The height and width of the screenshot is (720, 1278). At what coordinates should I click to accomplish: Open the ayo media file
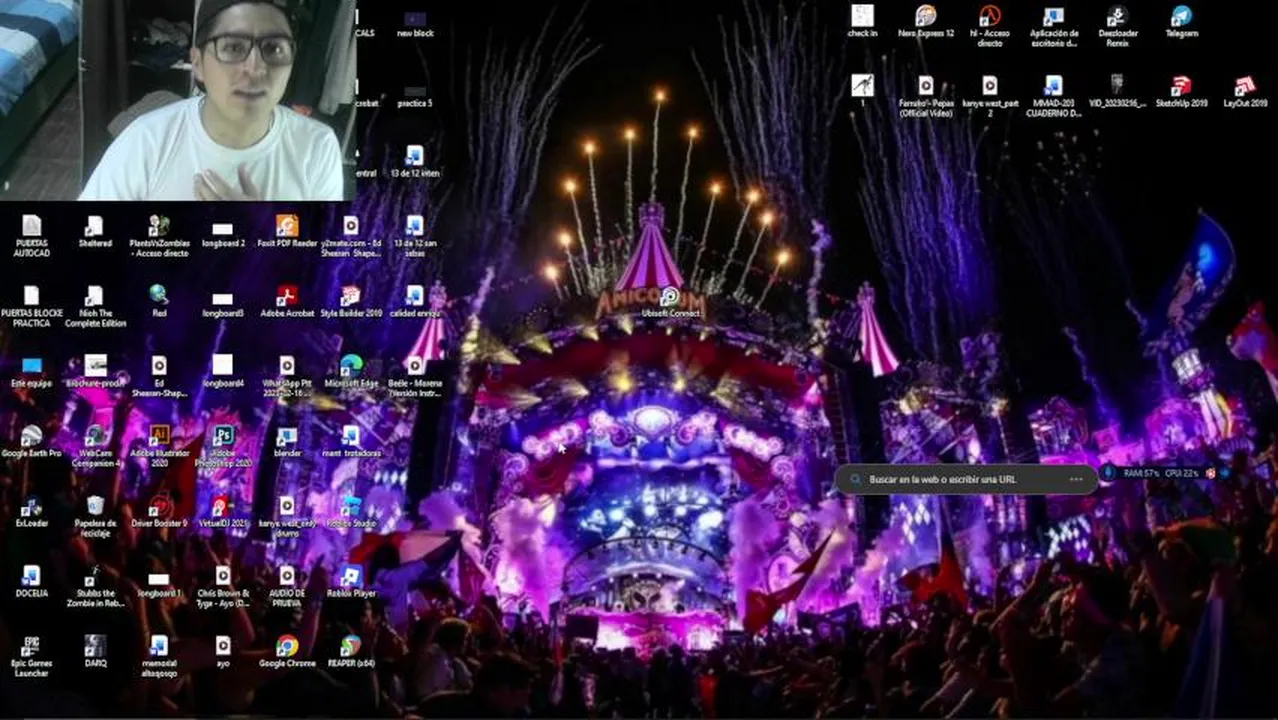click(223, 651)
